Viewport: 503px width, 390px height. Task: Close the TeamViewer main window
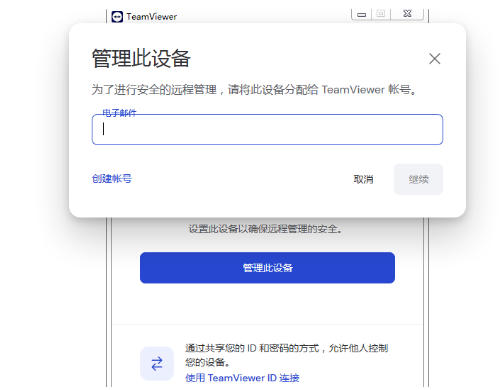pyautogui.click(x=407, y=14)
